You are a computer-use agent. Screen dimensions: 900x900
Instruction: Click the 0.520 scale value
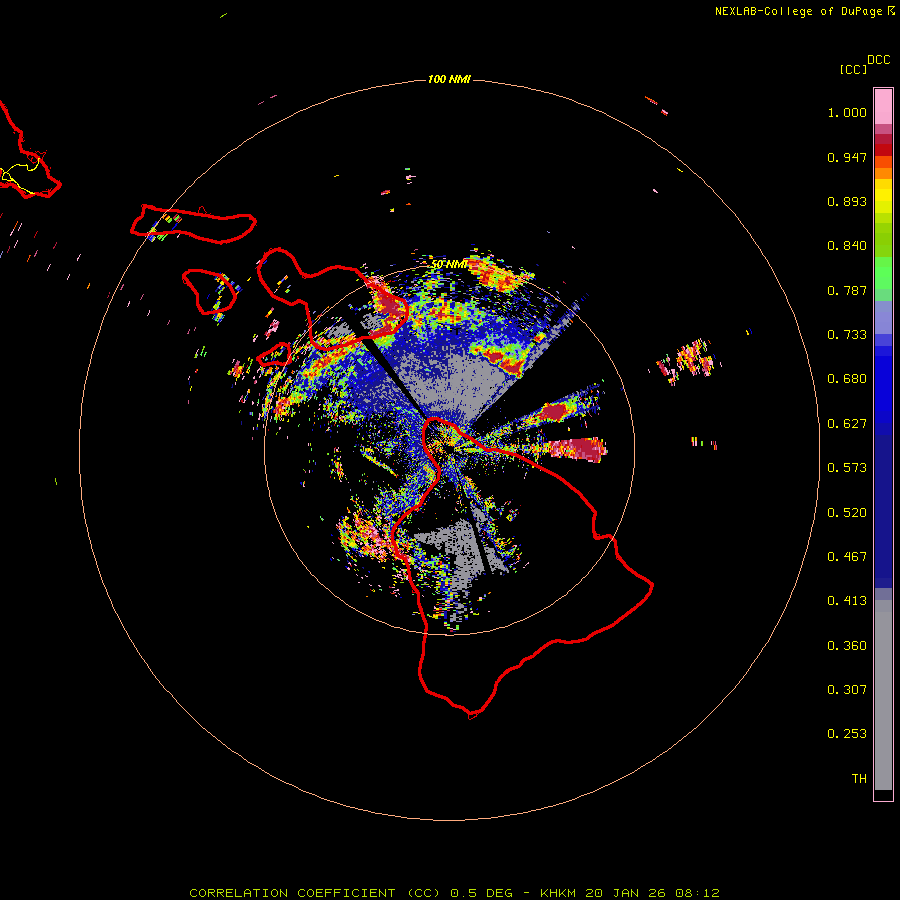pyautogui.click(x=847, y=513)
